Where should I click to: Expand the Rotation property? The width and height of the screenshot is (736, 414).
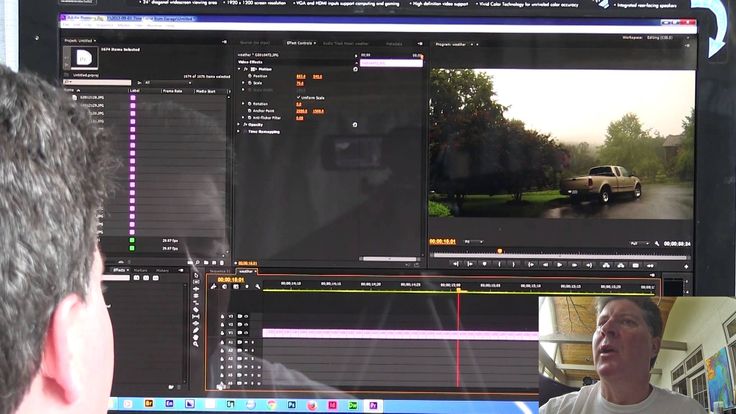pos(244,104)
